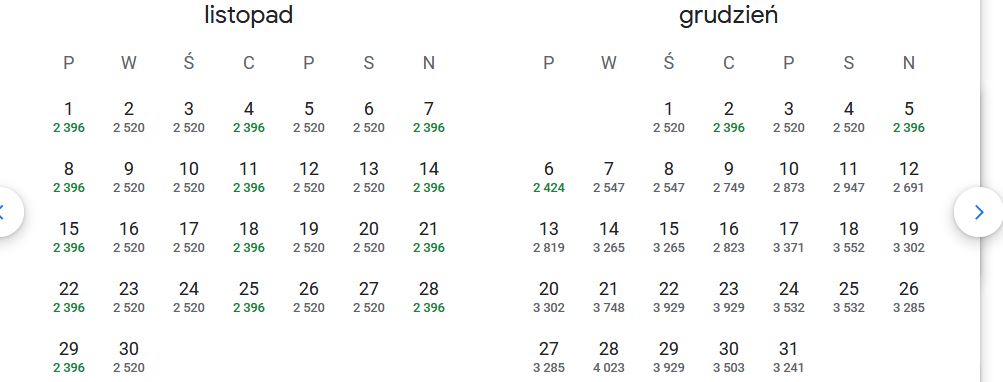Click listopad 7 Sunday date

[x=429, y=117]
